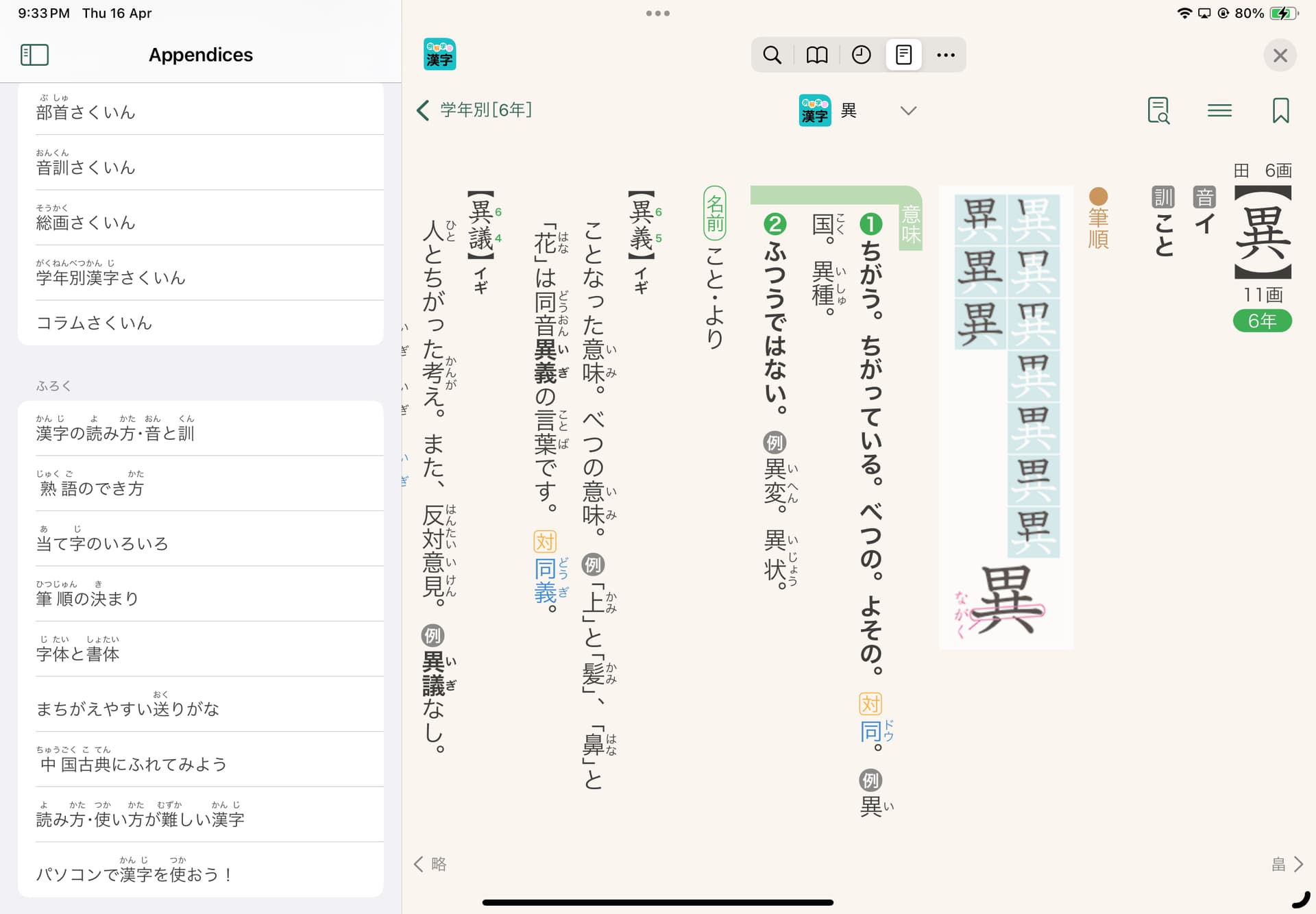Expand the 異 entry title dropdown
1316x914 pixels.
click(x=908, y=111)
